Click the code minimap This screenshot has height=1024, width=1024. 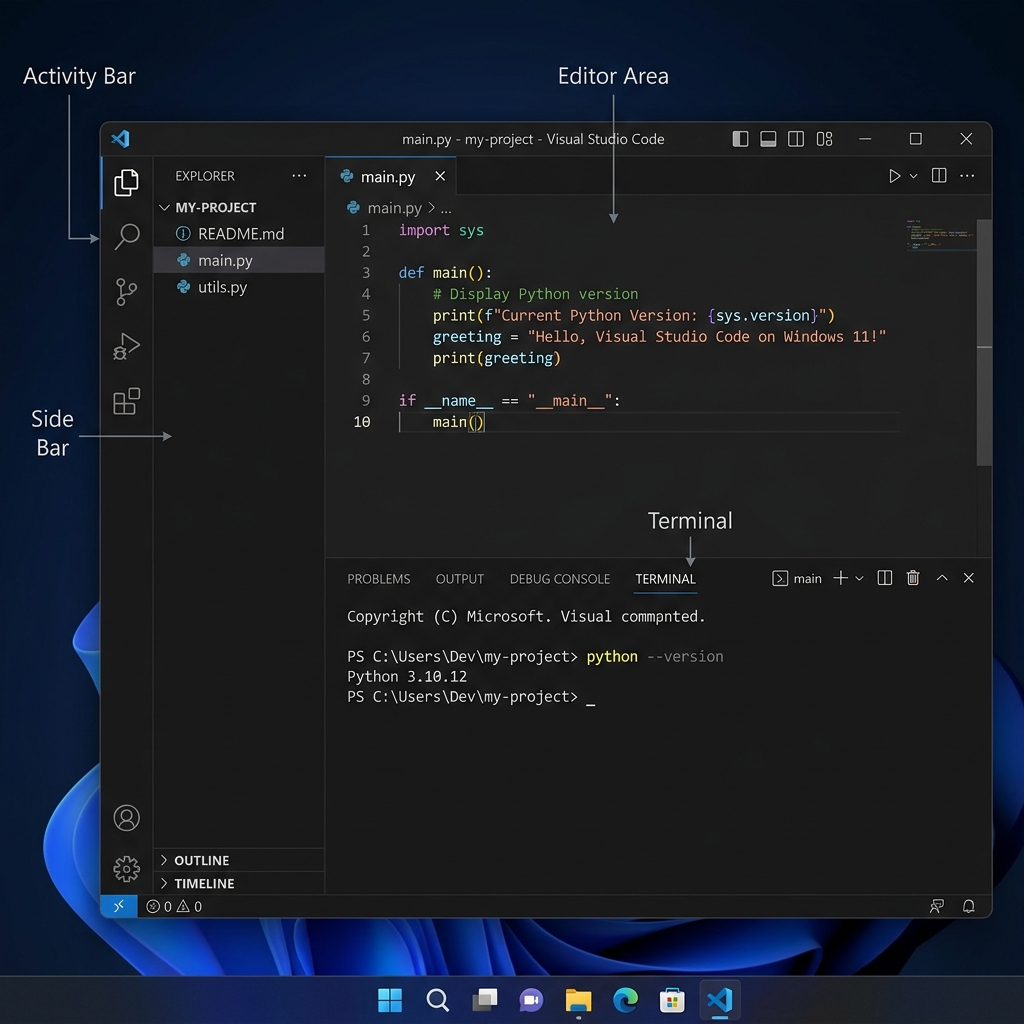point(940,234)
